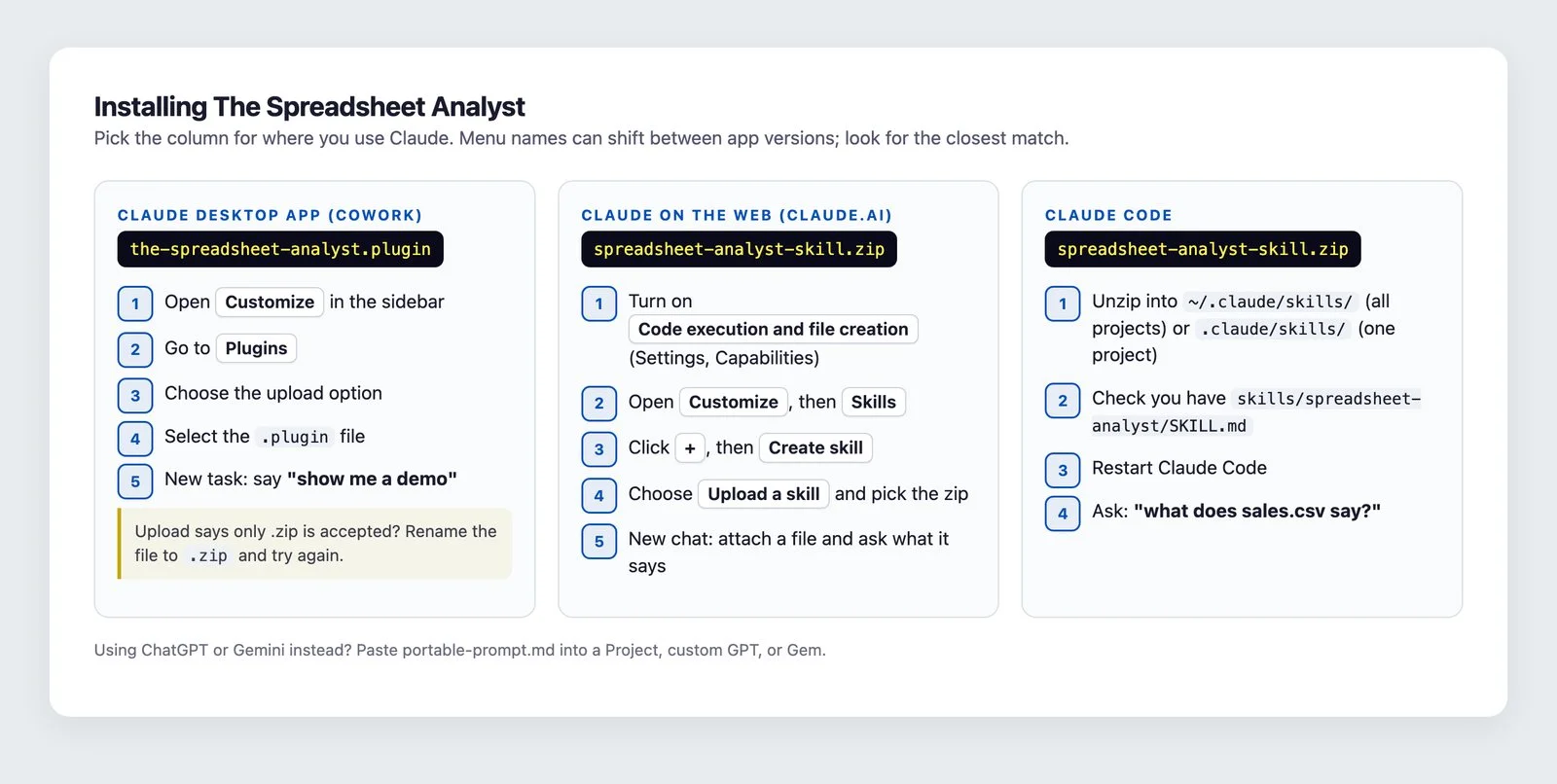This screenshot has height=784, width=1557.
Task: Select the web column 'spreadsheet-analyst-skill.zip' chip
Action: pyautogui.click(x=739, y=249)
